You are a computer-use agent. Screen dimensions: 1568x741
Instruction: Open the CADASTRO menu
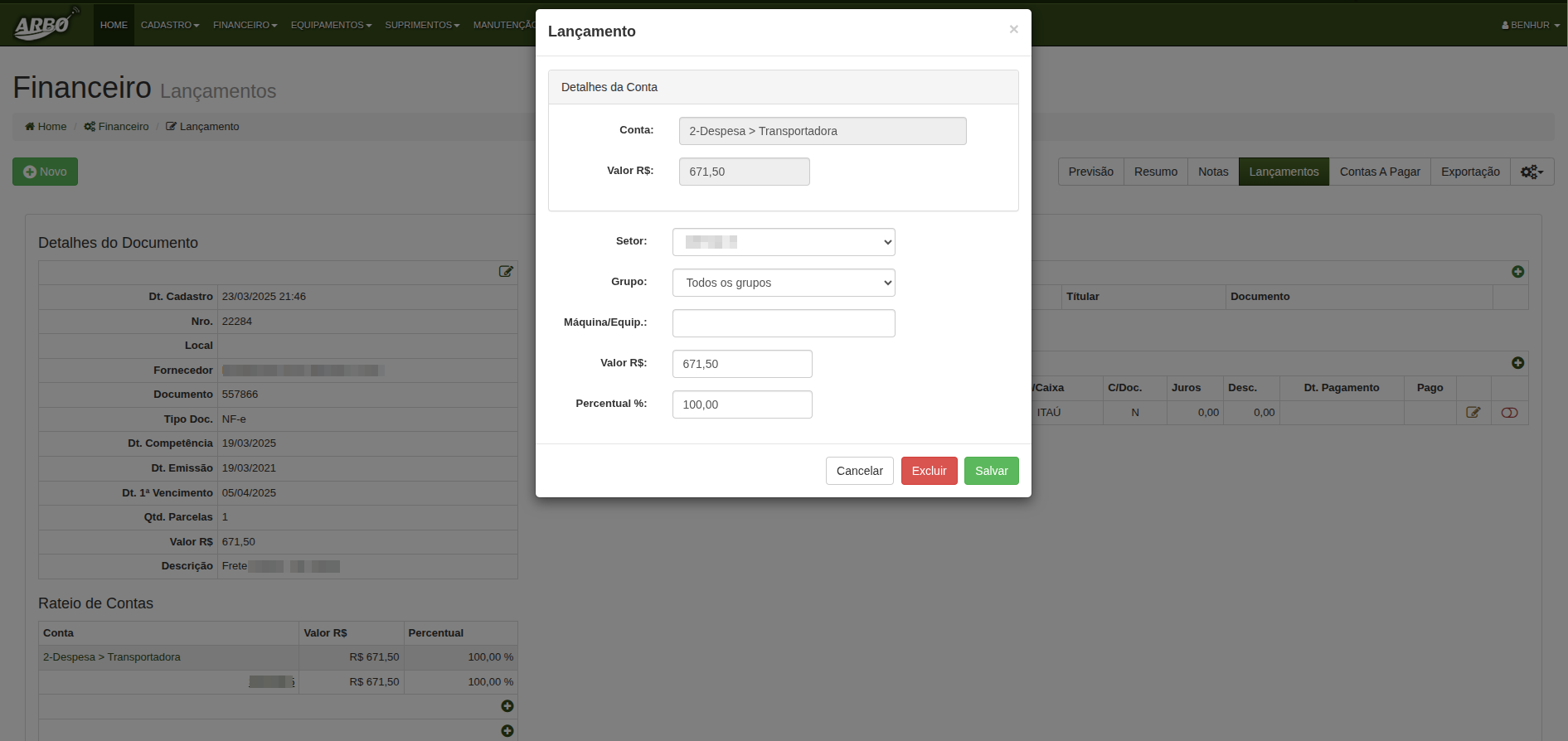tap(170, 25)
